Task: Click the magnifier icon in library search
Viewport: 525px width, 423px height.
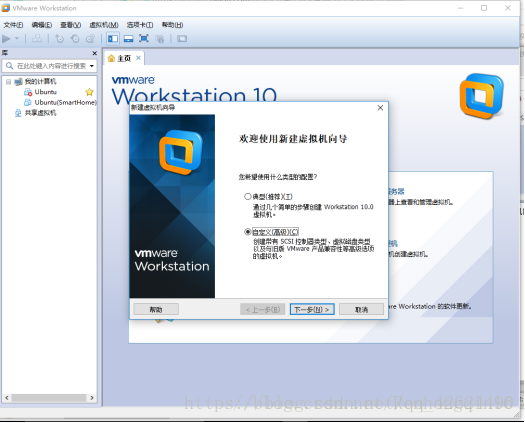Action: [9, 66]
